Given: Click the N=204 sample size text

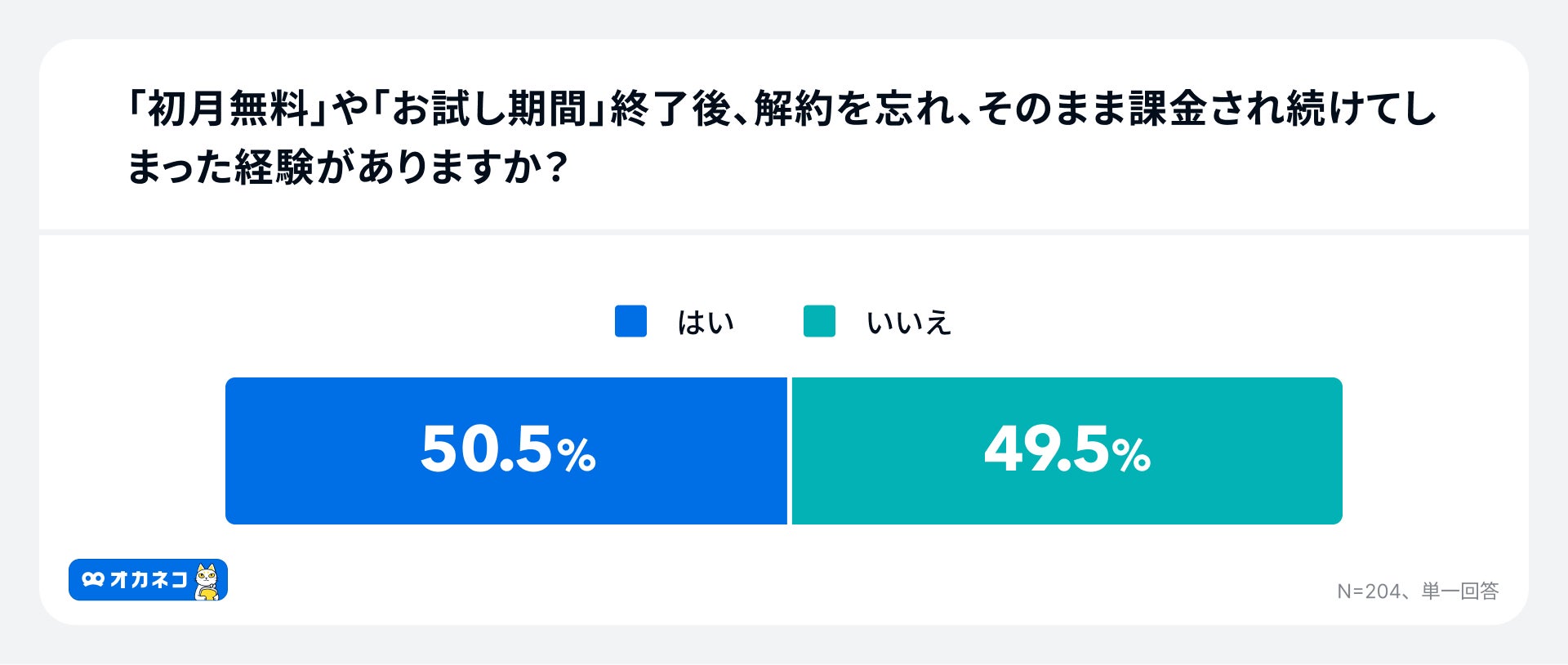Looking at the screenshot, I should (1369, 591).
